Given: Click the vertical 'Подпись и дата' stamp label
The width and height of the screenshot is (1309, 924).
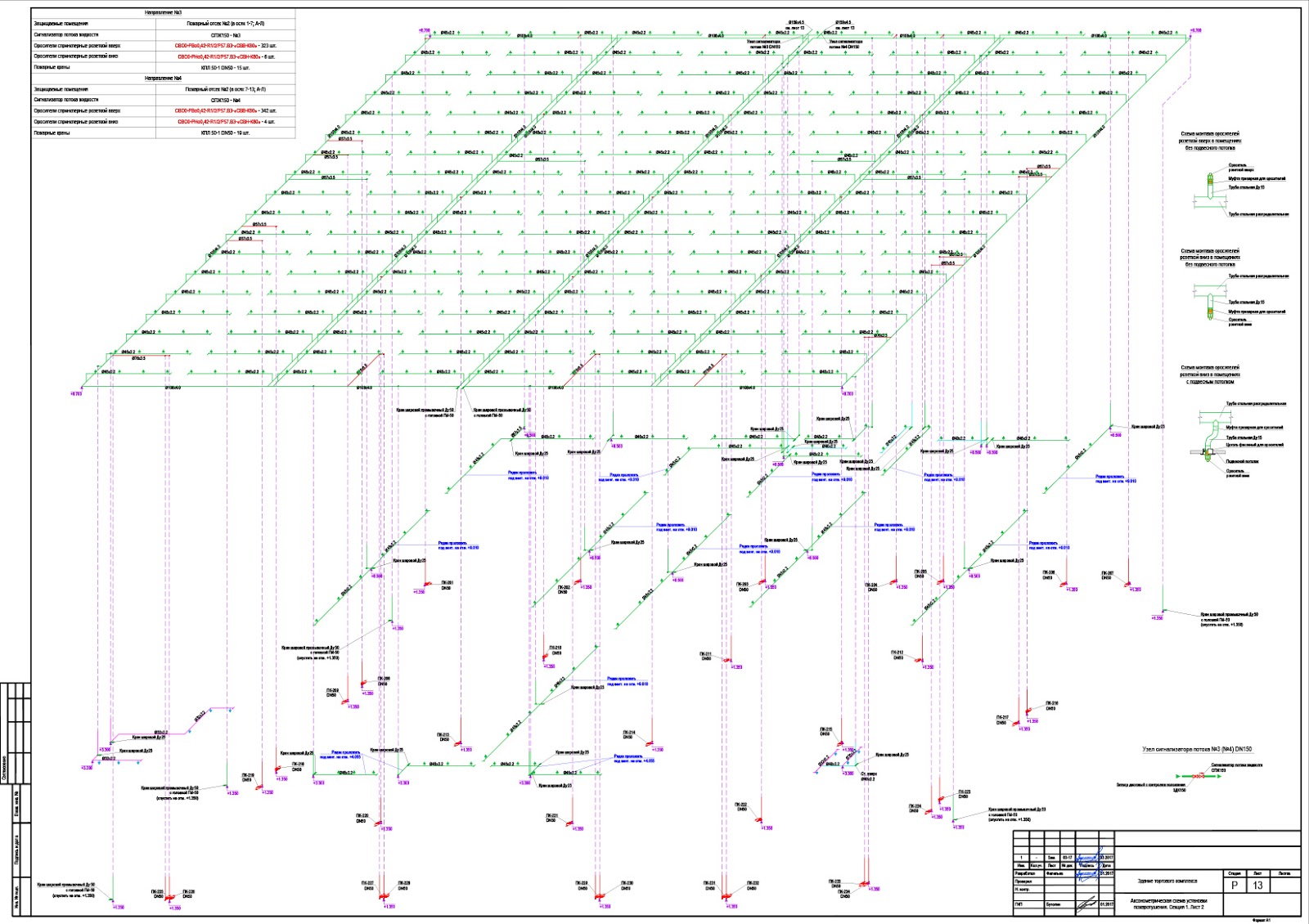Looking at the screenshot, I should (16, 849).
